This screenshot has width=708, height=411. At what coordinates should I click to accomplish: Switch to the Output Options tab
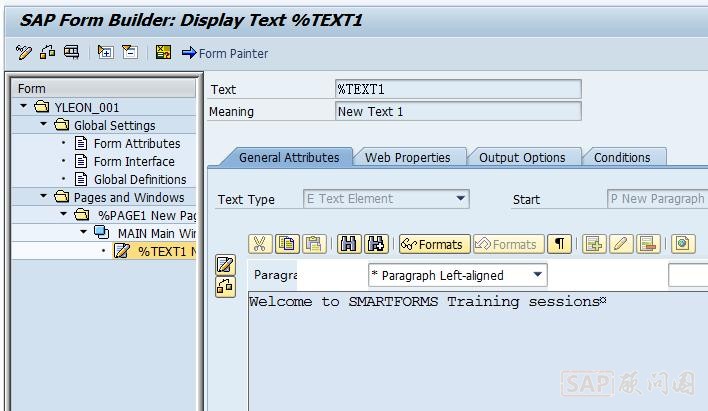click(x=522, y=158)
